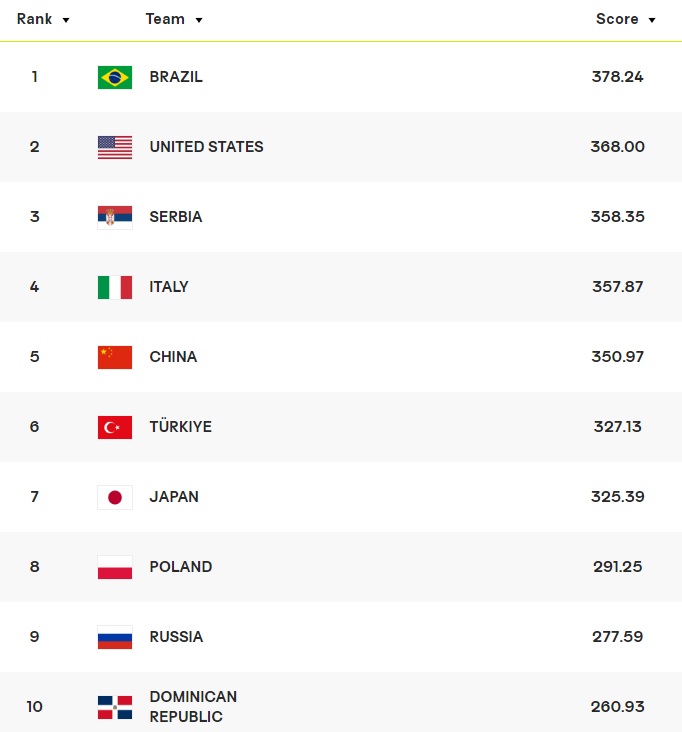Click the Italy flag icon
Screen dimensions: 682x732
point(115,287)
